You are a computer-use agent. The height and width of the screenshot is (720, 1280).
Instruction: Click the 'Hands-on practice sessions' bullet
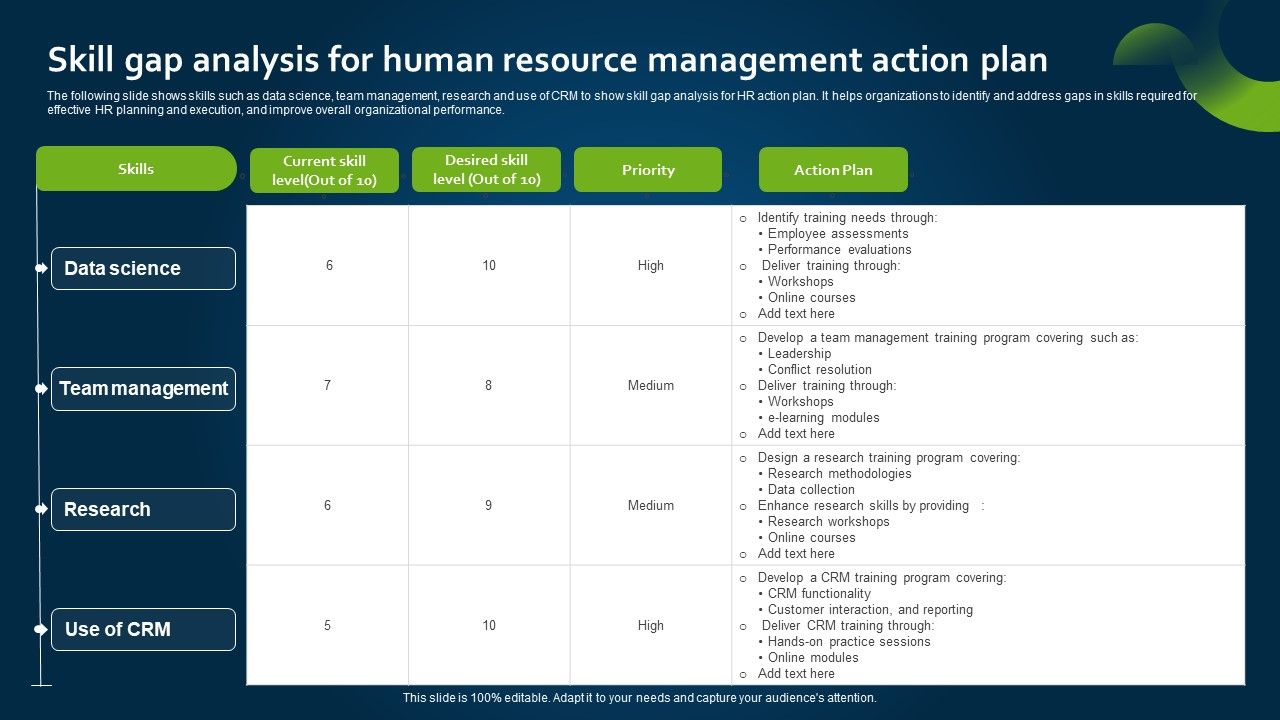(849, 641)
